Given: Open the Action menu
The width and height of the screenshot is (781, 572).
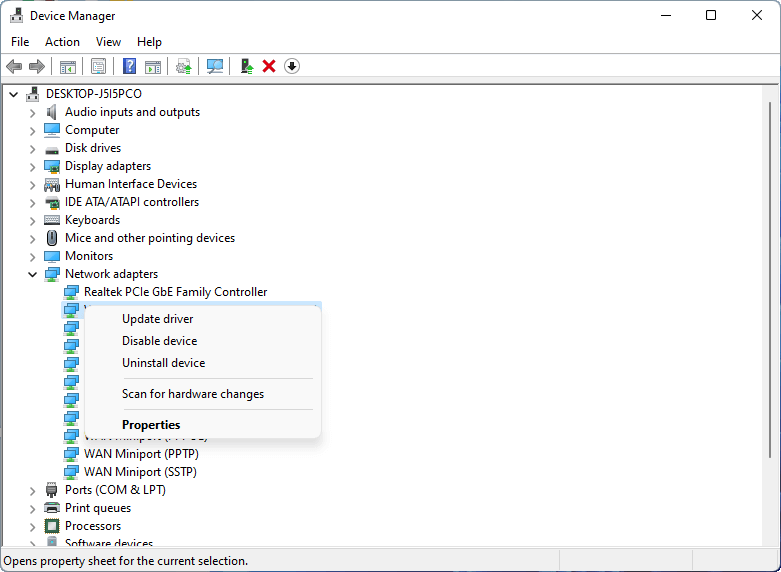Looking at the screenshot, I should (x=62, y=42).
